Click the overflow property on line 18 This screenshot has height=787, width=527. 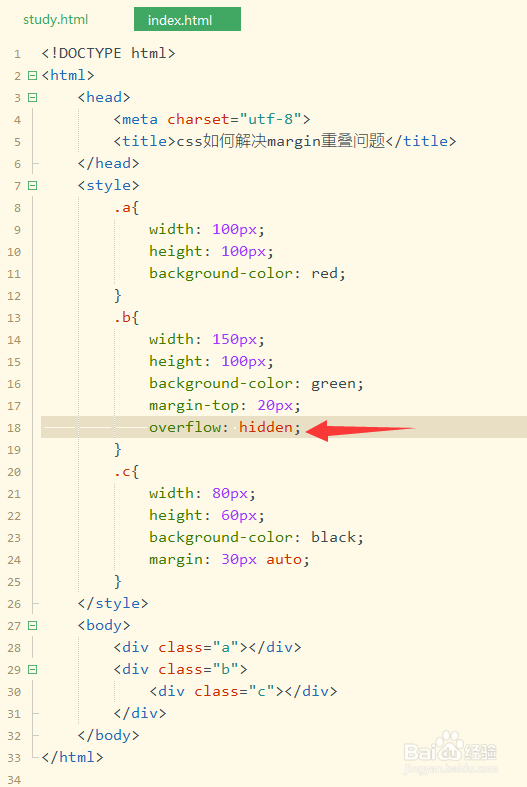(185, 427)
